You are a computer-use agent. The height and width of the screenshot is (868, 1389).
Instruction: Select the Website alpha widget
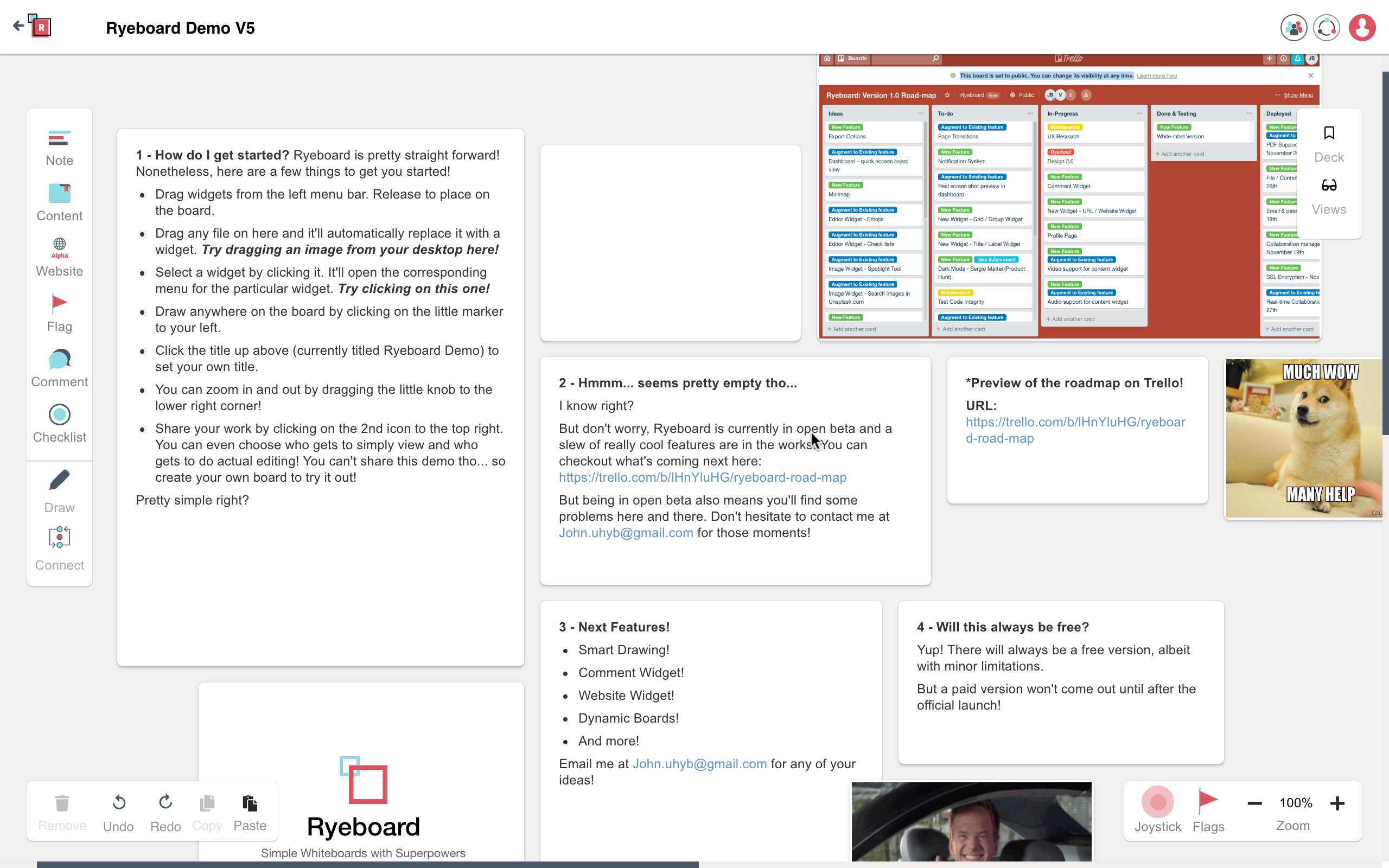[x=59, y=258]
